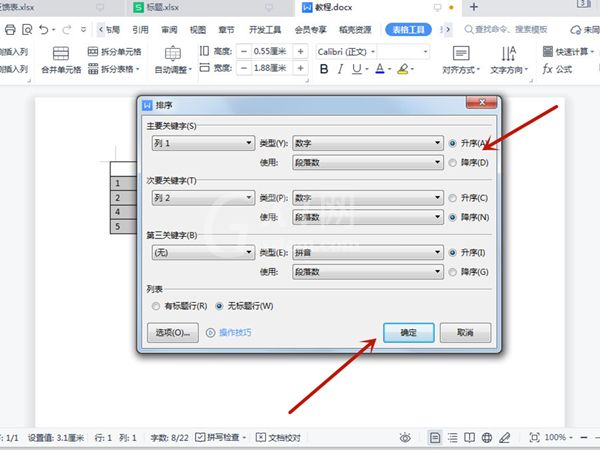Viewport: 600px width, 450px height.
Task: Open secondary key 类型(P) dropdown
Action: pos(368,198)
